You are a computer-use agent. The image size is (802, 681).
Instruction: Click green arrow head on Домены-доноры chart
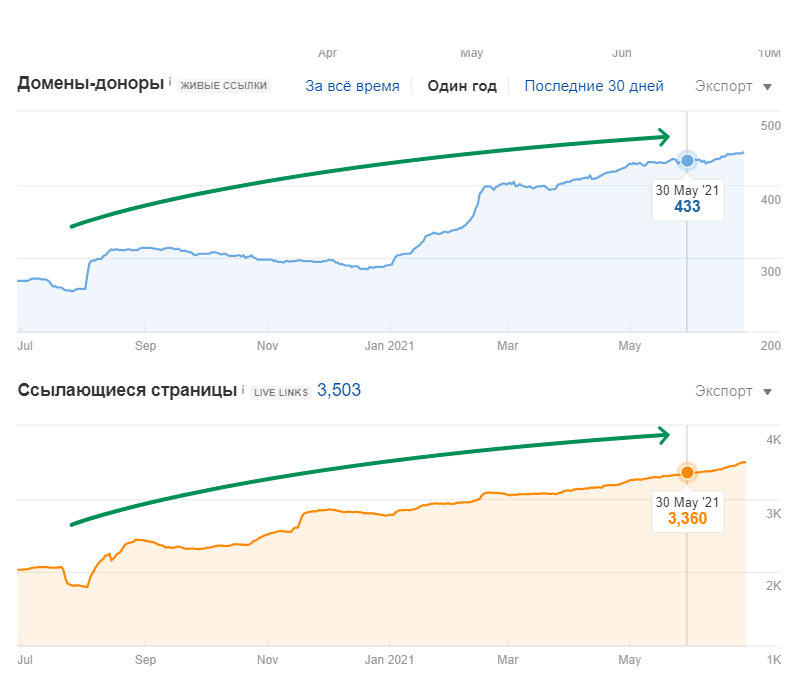(662, 137)
